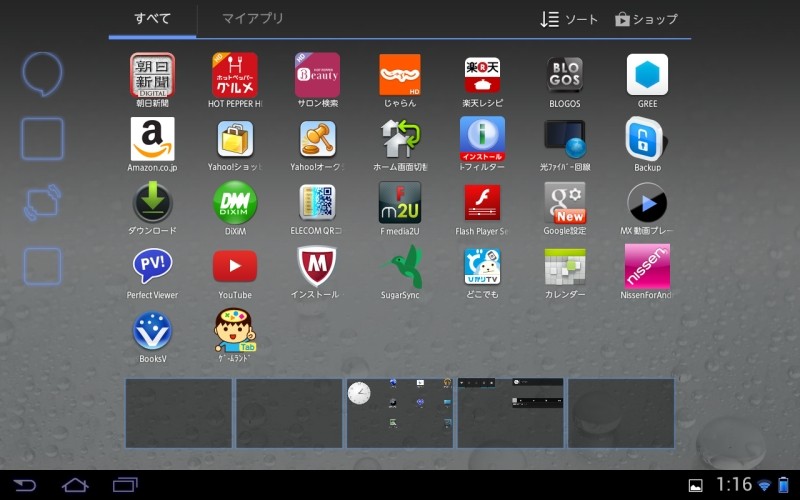This screenshot has height=500, width=800.
Task: Switch to the すべて tab
Action: point(152,19)
